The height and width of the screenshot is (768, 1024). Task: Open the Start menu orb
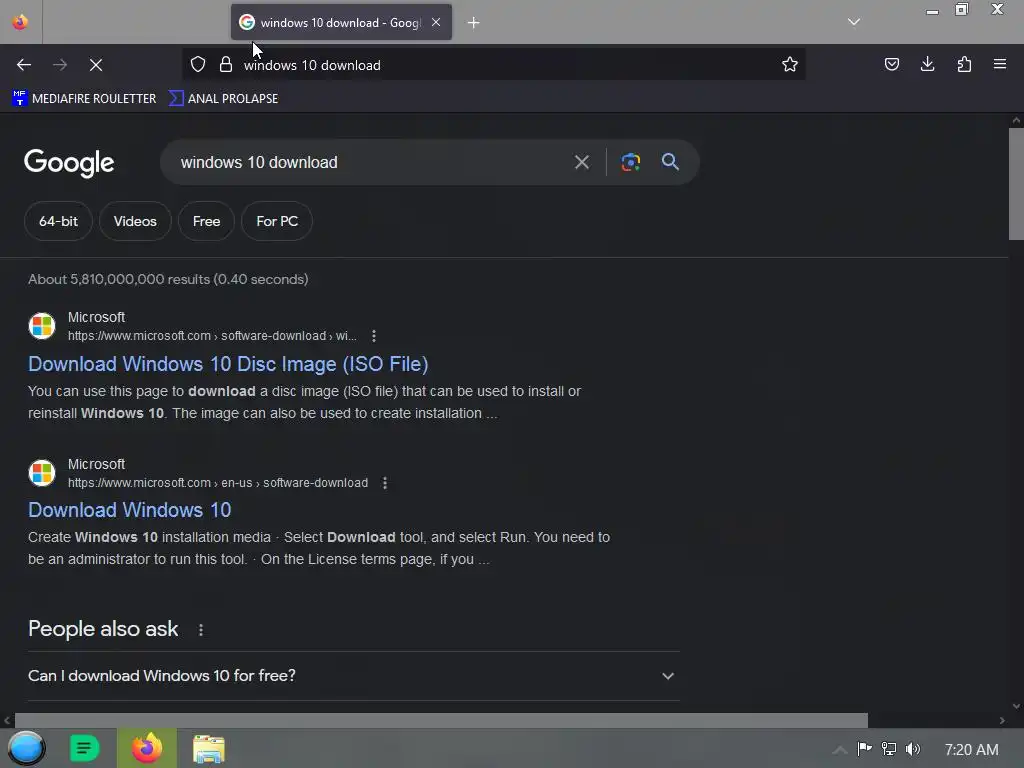tap(26, 748)
